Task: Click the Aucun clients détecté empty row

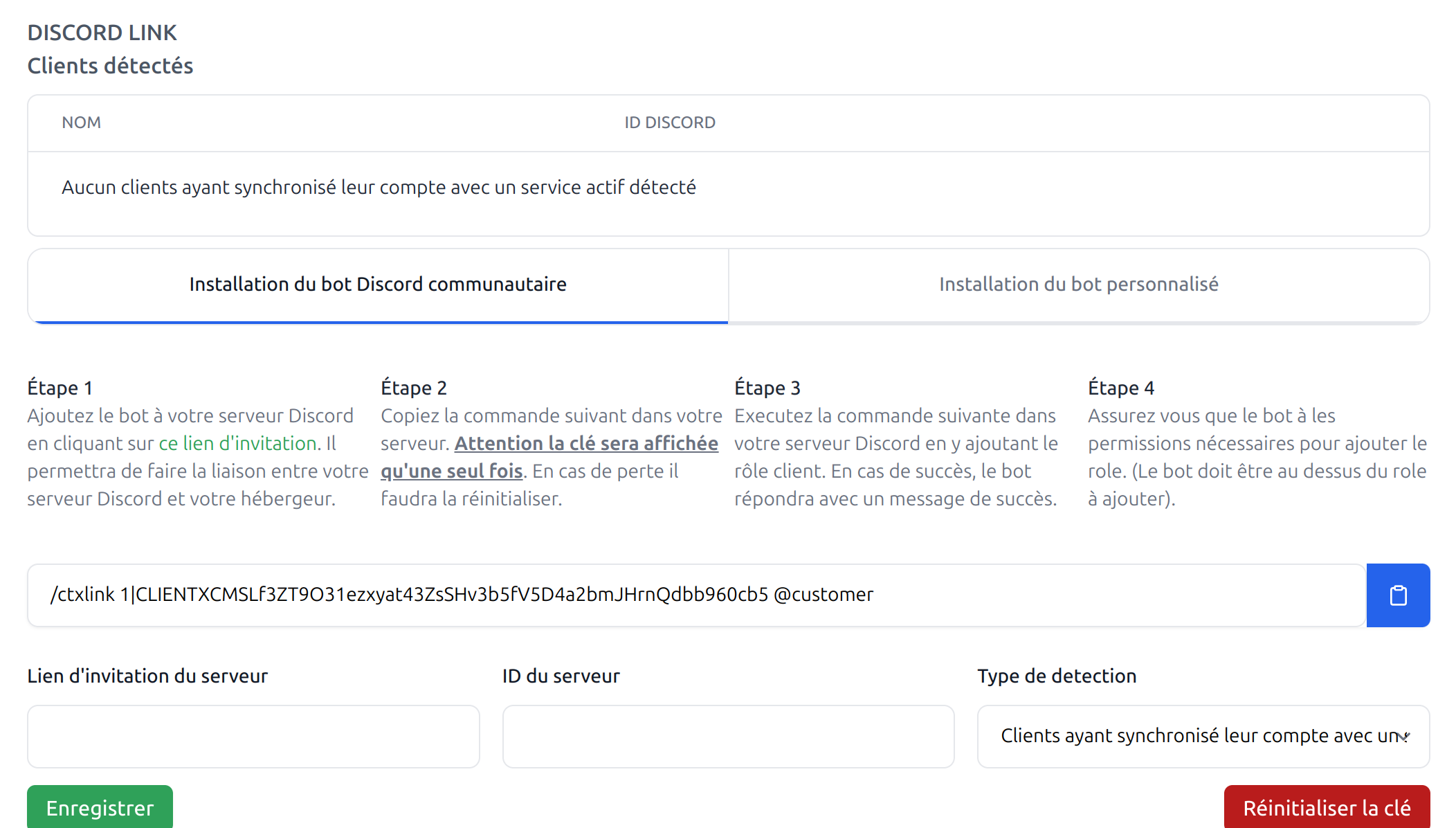Action: pyautogui.click(x=379, y=188)
